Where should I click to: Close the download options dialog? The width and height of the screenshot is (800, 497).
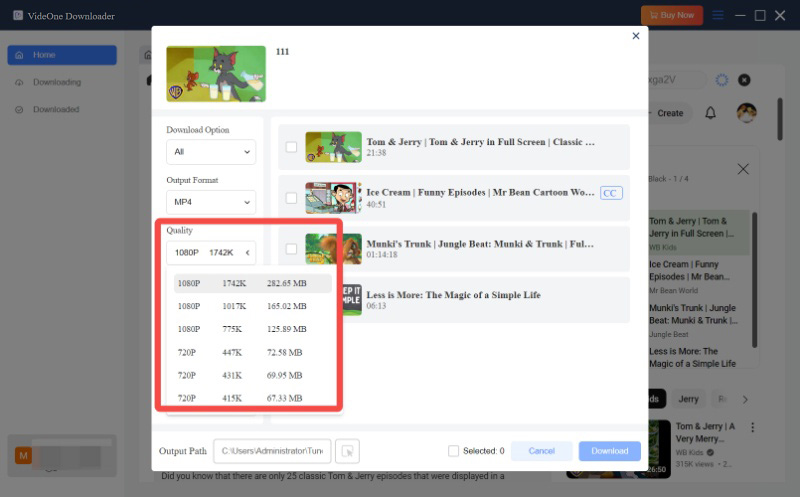[635, 36]
